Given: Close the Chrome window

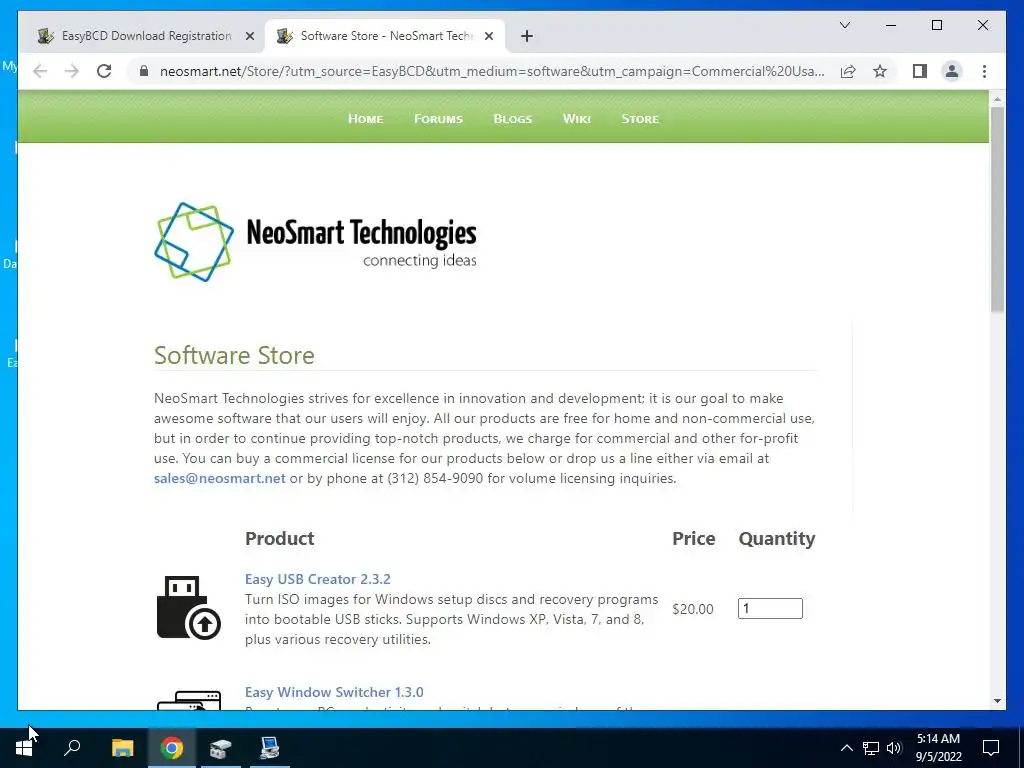Looking at the screenshot, I should pos(982,25).
